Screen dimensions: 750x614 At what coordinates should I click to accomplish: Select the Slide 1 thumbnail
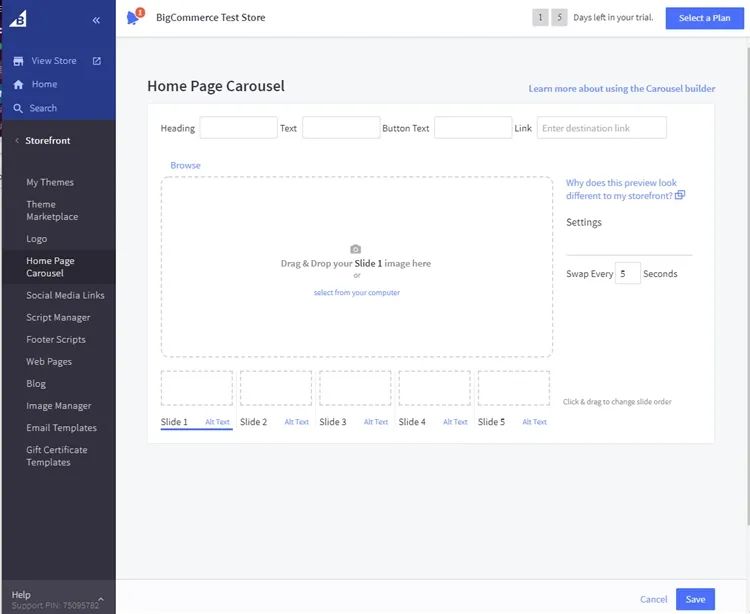point(197,388)
